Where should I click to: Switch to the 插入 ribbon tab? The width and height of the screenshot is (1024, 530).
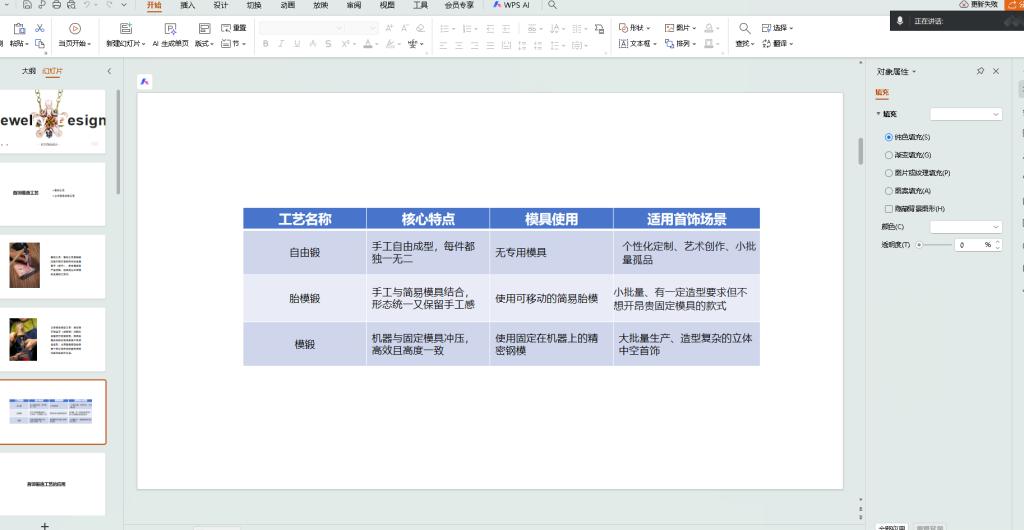point(187,5)
